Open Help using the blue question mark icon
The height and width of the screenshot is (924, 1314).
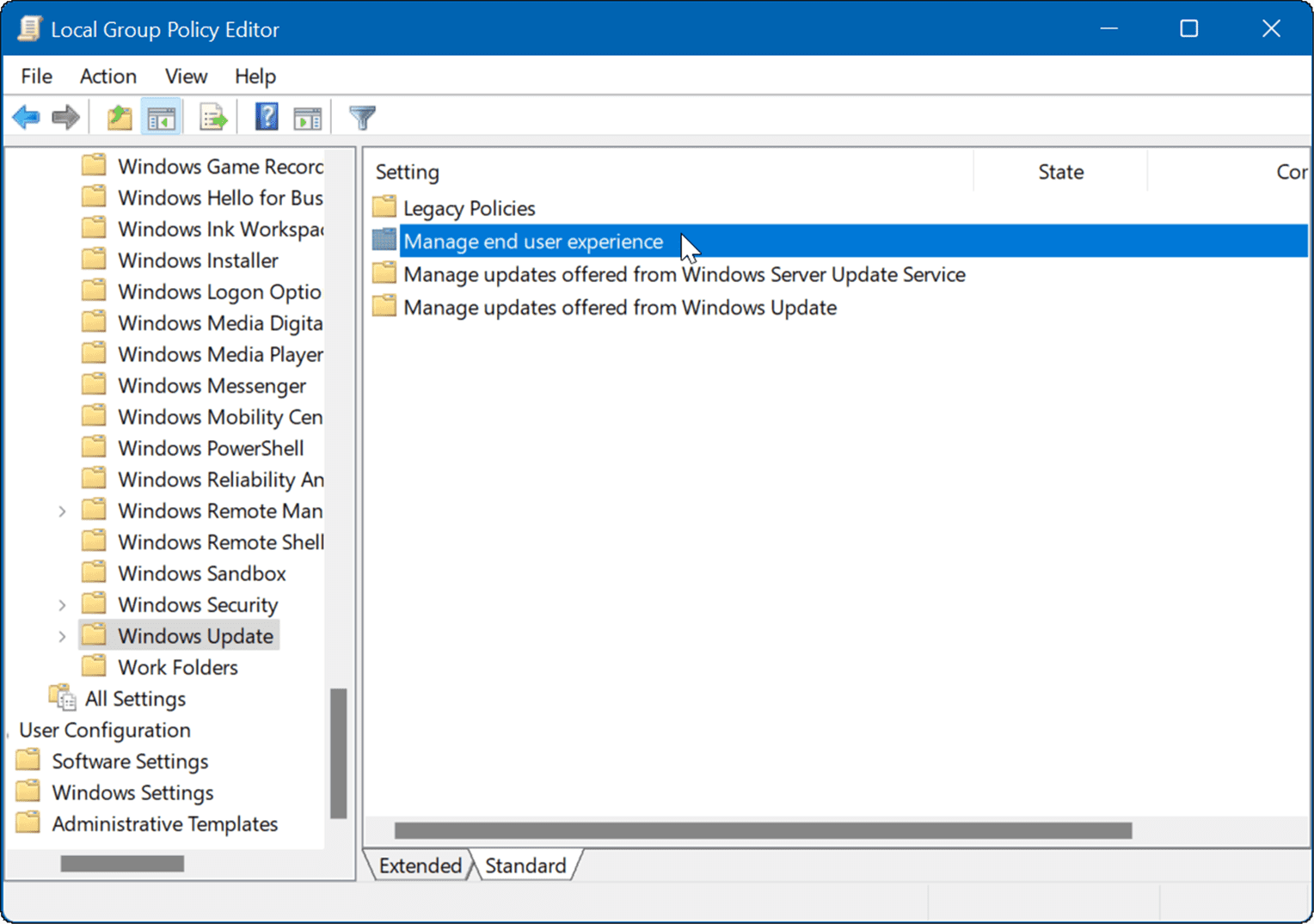(267, 116)
